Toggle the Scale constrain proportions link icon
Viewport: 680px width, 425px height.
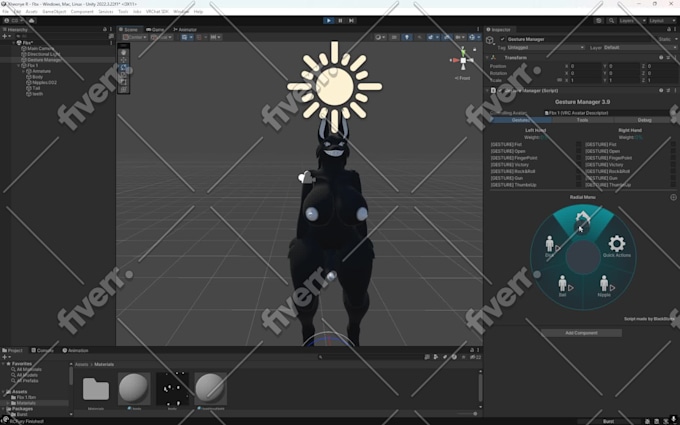coord(559,80)
